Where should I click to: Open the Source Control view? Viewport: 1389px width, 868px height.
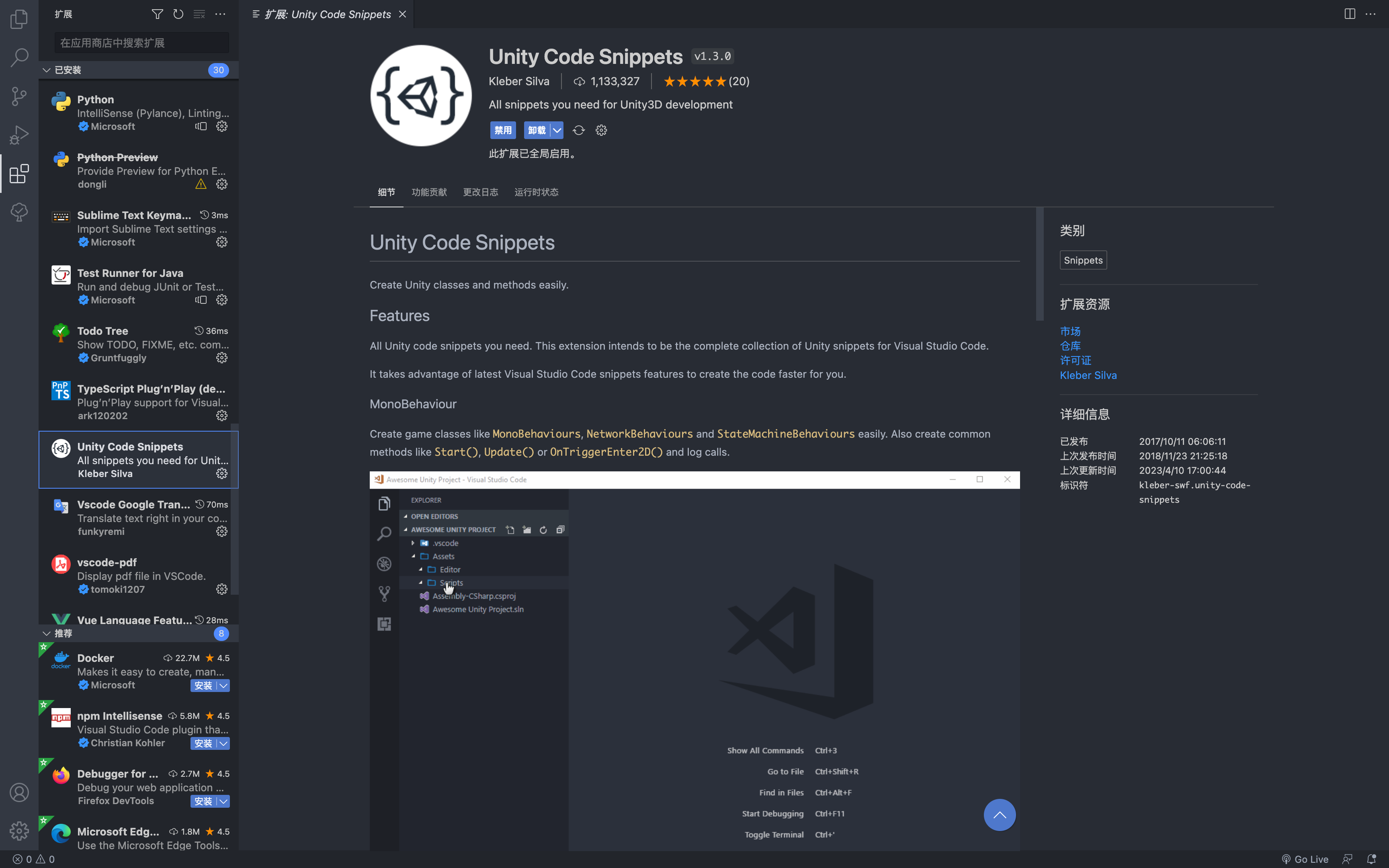point(19,96)
